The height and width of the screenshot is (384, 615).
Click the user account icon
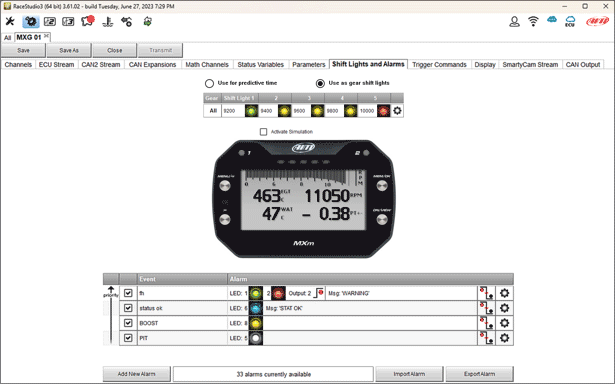click(x=514, y=21)
